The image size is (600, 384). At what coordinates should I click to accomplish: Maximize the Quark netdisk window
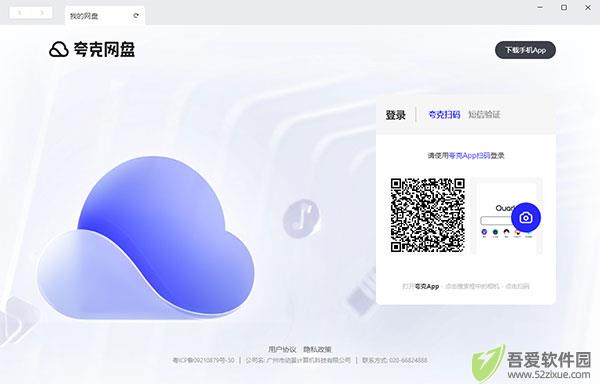(564, 8)
